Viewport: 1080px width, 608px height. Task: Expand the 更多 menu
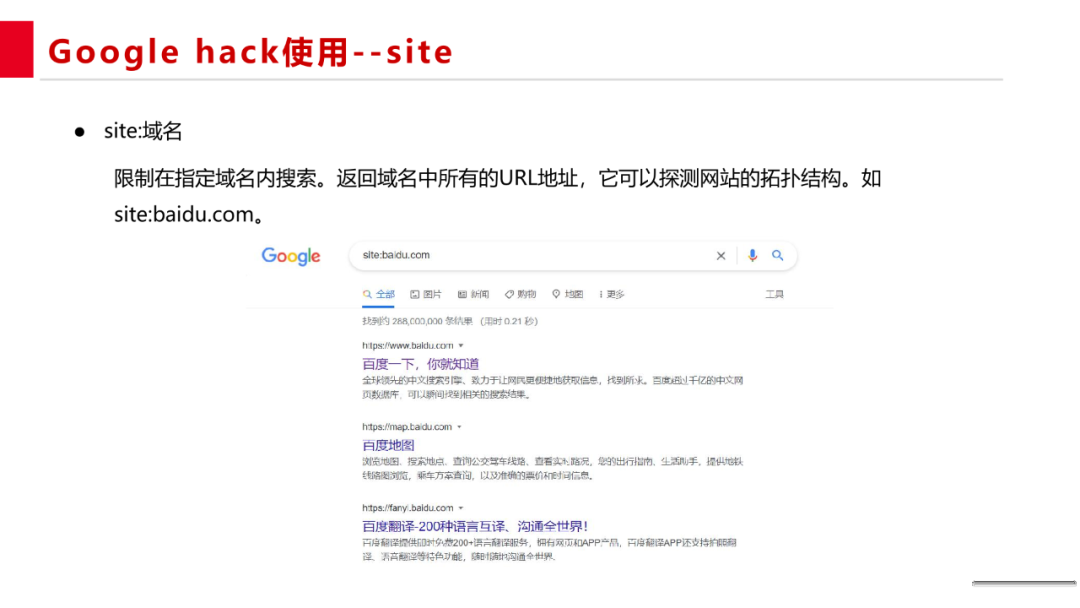pos(612,294)
